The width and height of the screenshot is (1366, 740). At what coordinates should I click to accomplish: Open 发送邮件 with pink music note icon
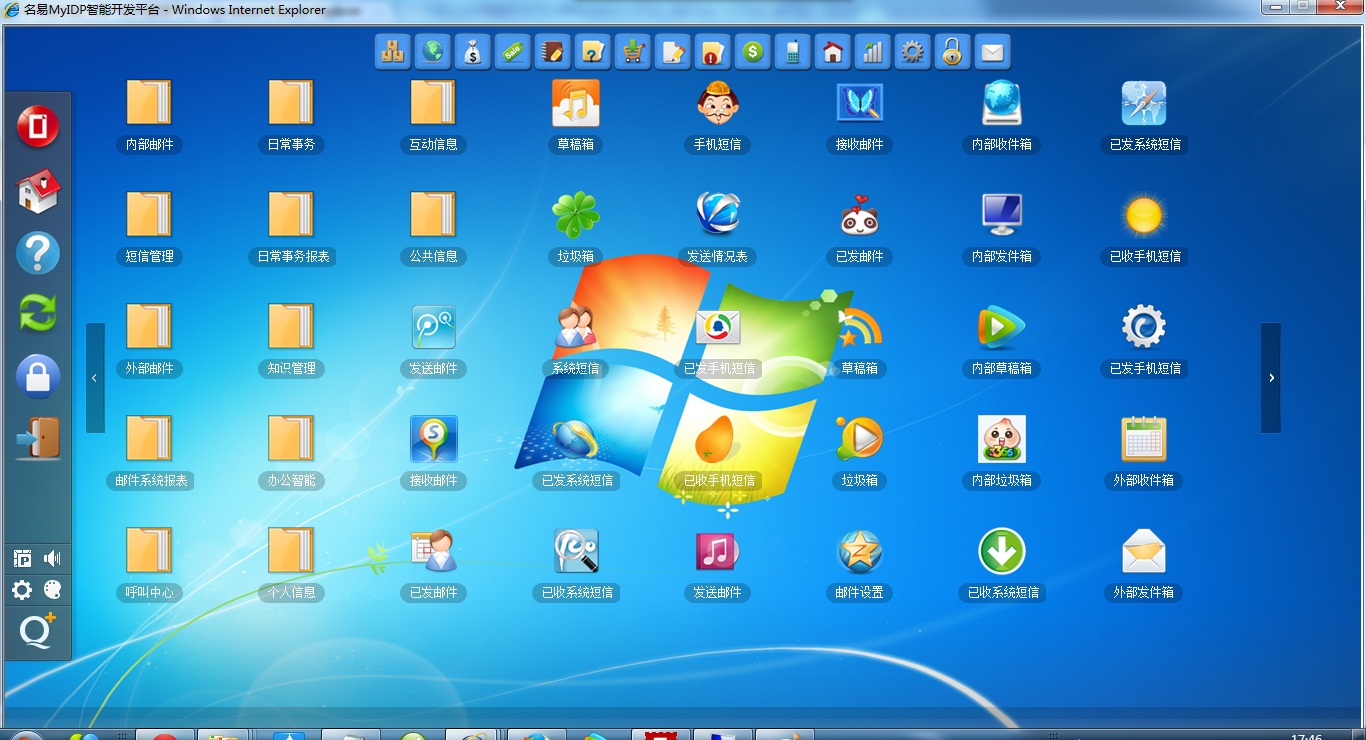(x=717, y=550)
